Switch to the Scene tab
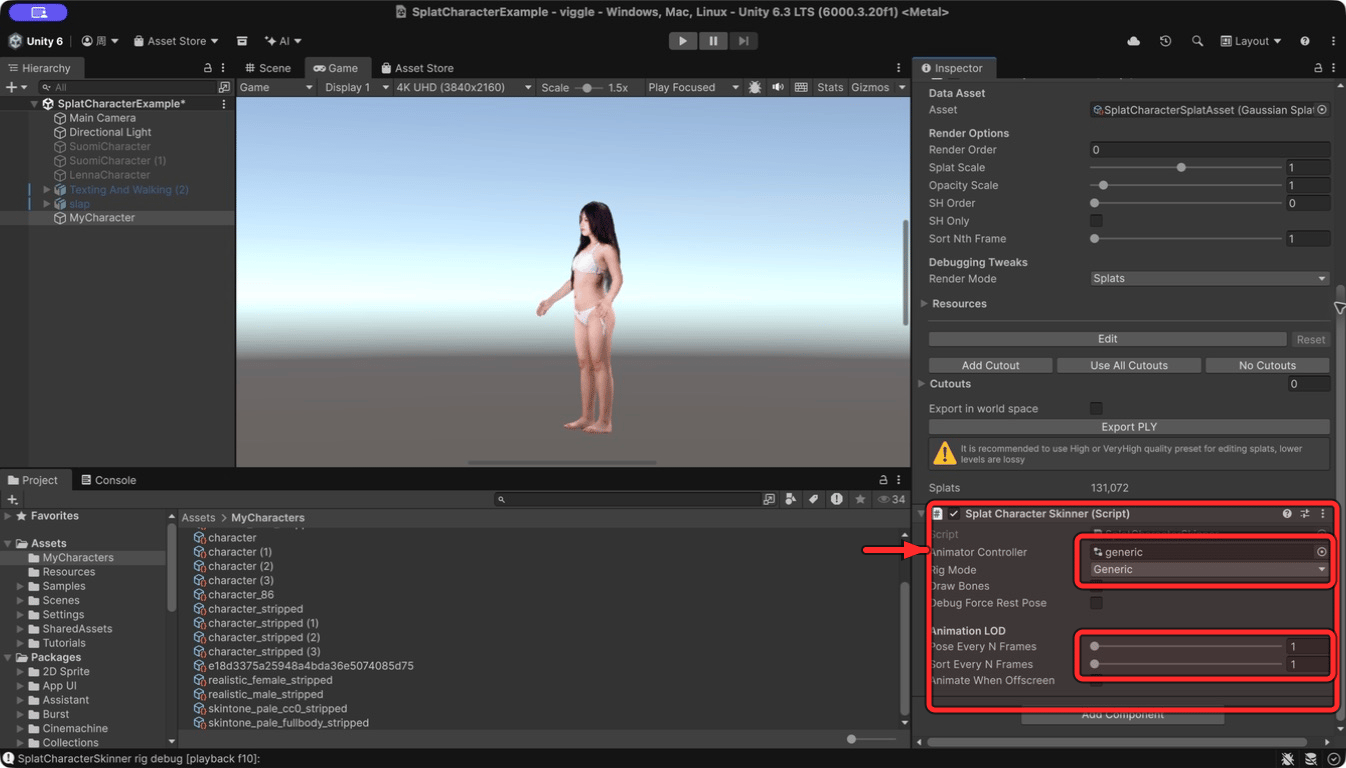This screenshot has width=1346, height=768. (x=268, y=68)
